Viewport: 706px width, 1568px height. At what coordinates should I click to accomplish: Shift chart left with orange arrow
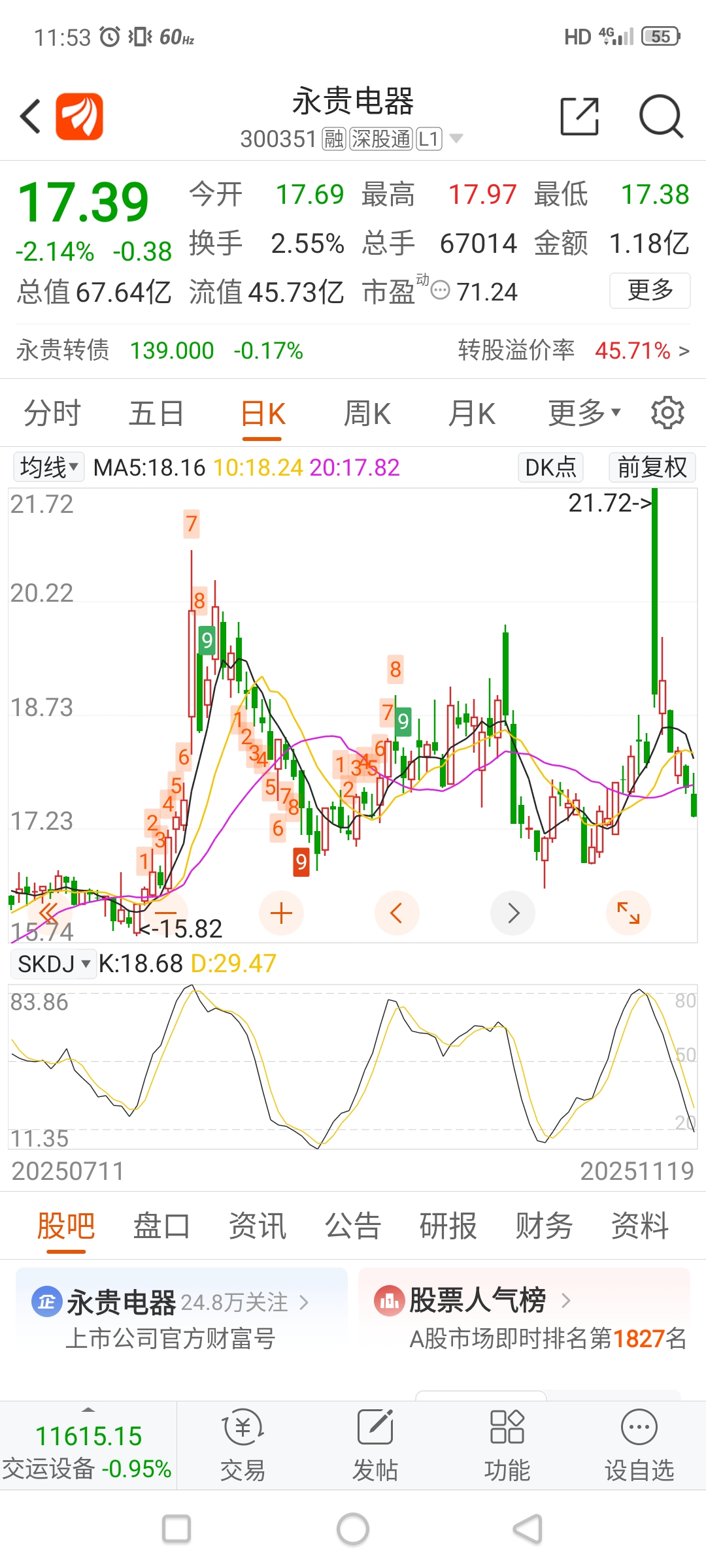397,913
